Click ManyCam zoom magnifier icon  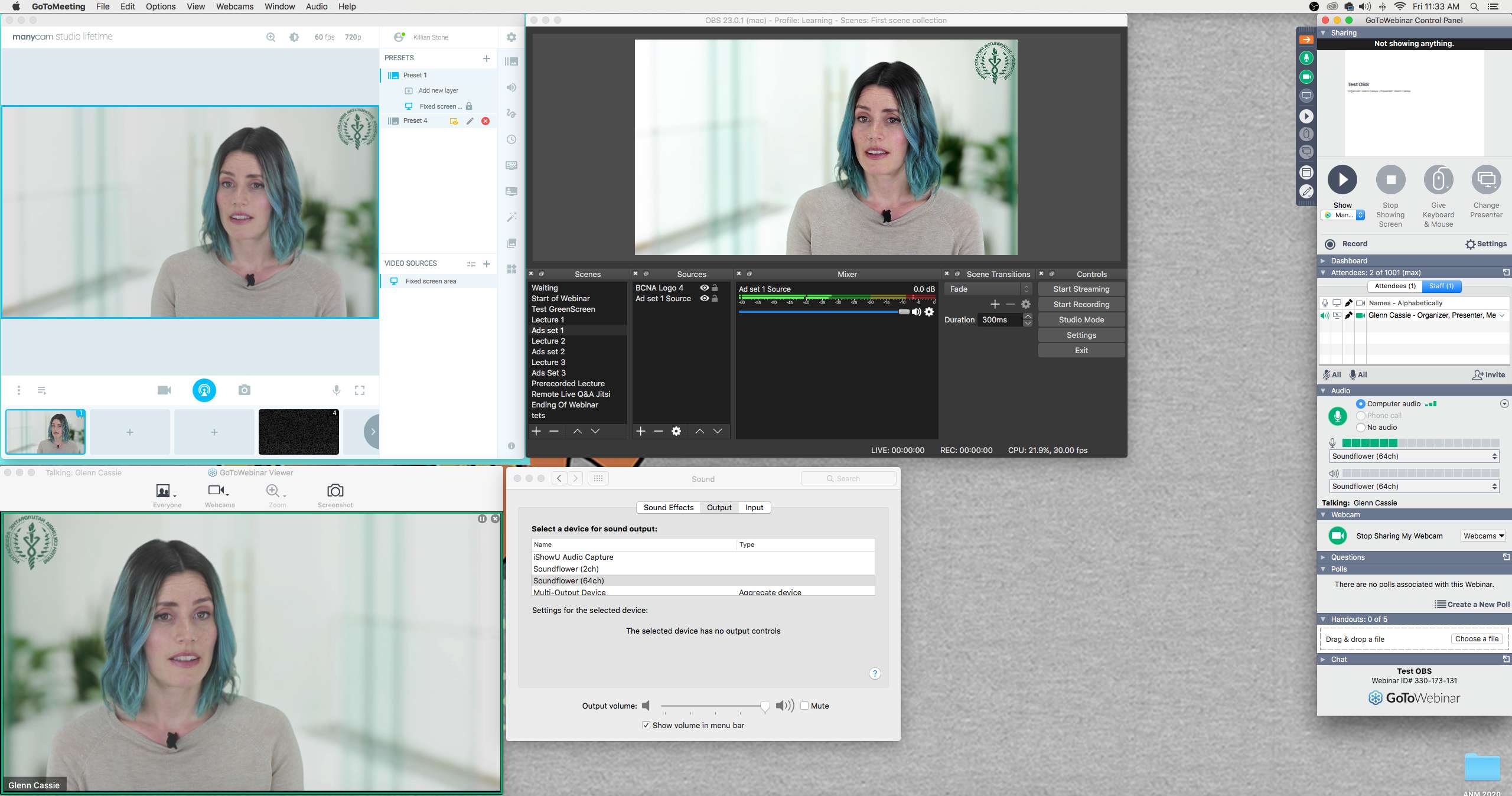coord(271,37)
